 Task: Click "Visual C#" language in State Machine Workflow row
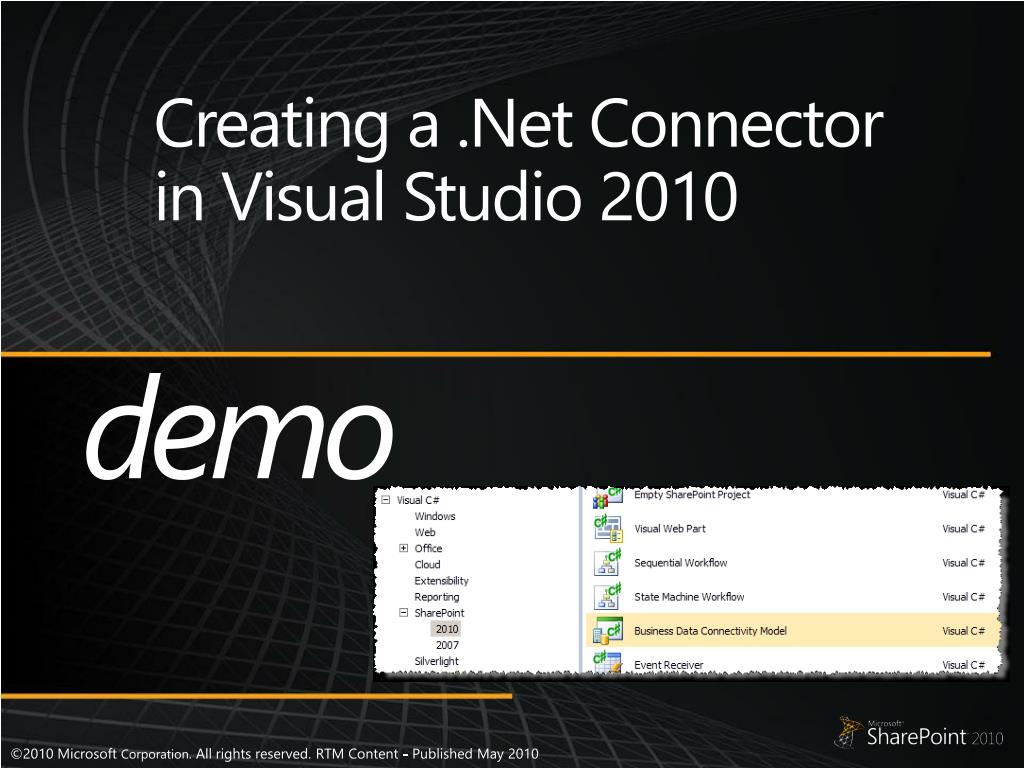point(963,597)
